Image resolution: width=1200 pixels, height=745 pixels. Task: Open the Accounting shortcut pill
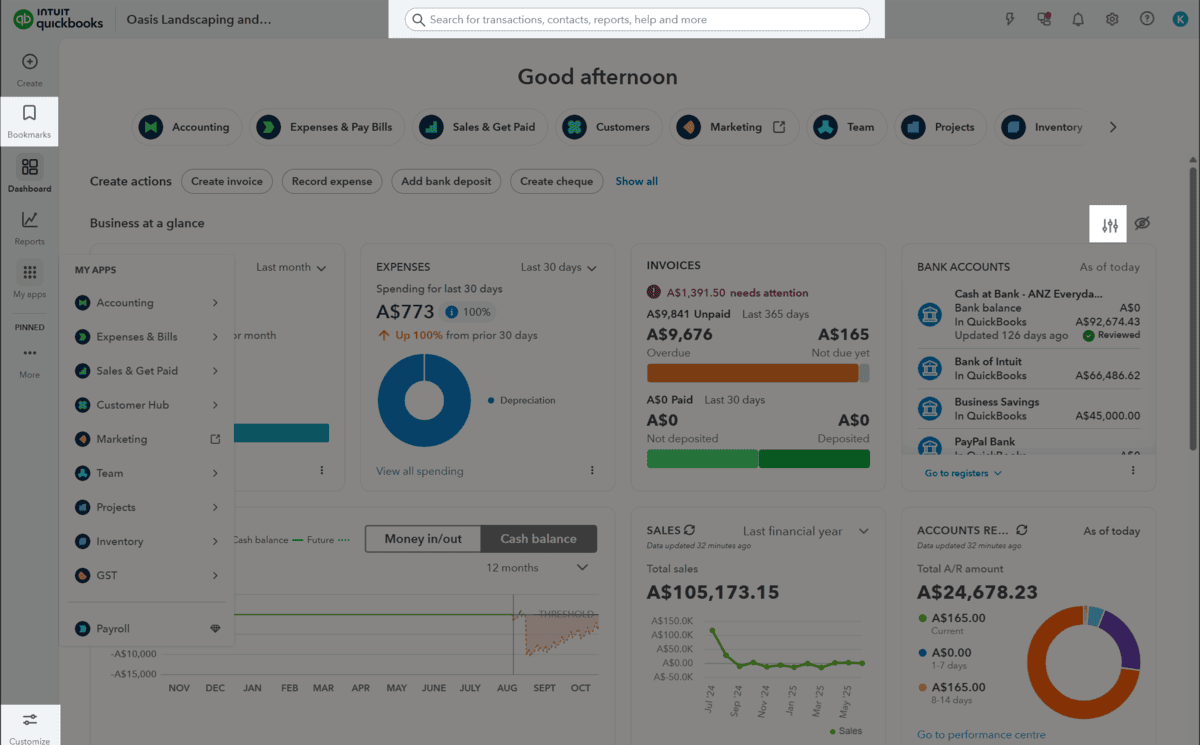186,127
